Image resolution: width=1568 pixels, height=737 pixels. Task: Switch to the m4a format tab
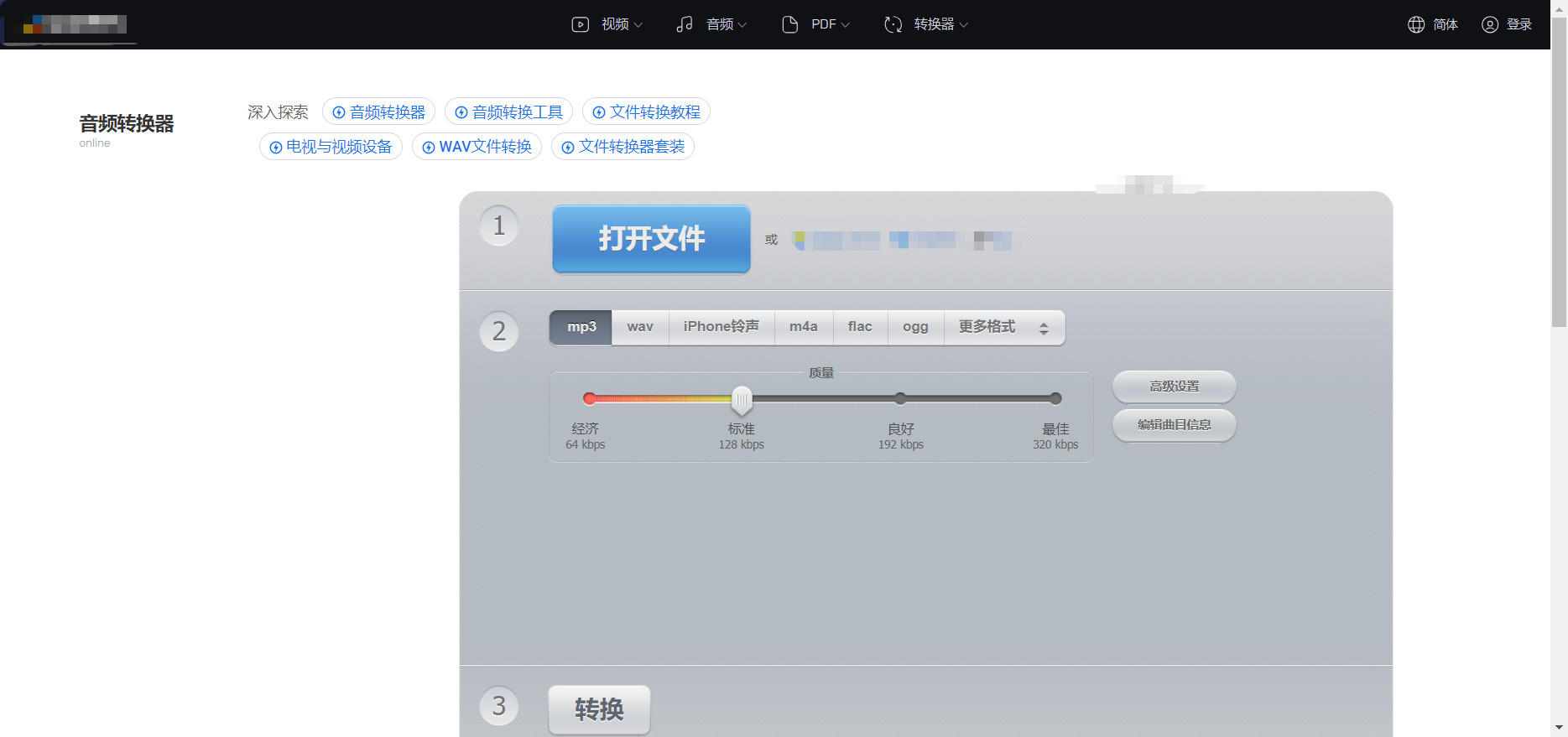click(x=803, y=327)
